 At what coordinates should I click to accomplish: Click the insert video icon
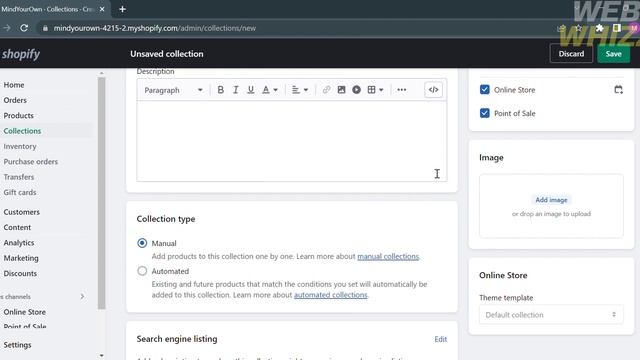356,90
